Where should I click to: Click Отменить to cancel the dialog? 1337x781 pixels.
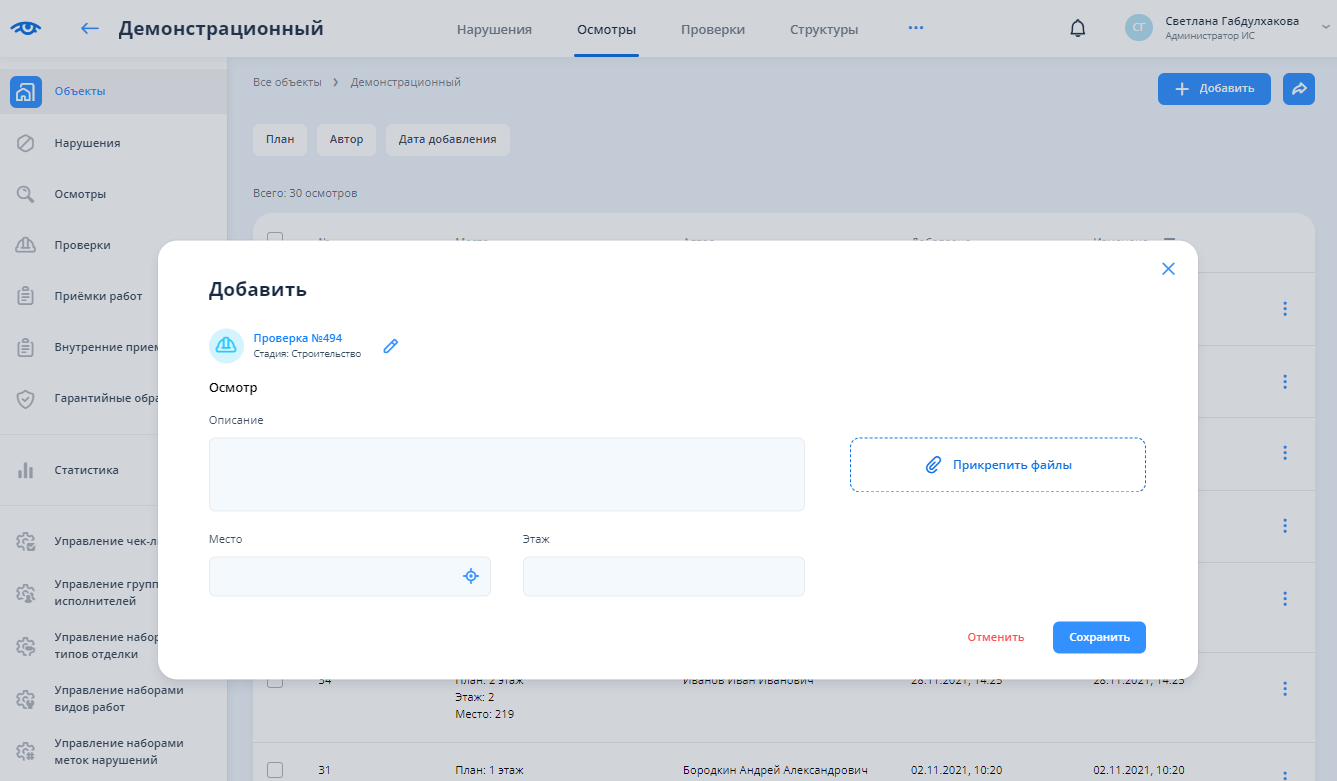point(995,637)
